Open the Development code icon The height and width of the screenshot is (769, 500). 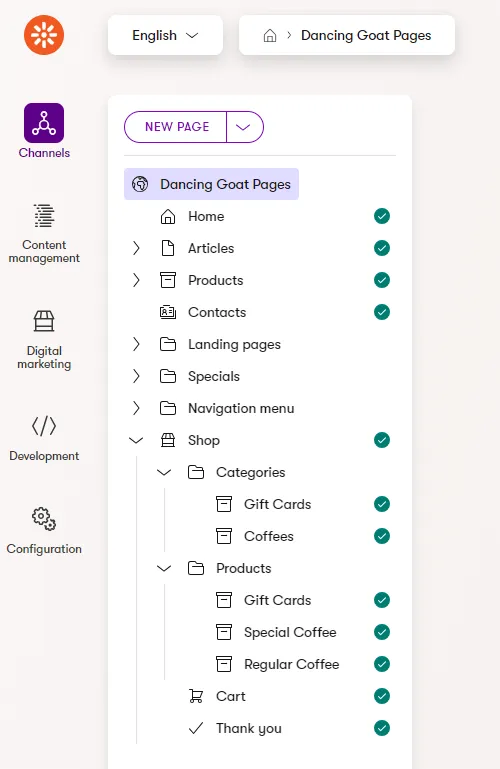tap(44, 426)
